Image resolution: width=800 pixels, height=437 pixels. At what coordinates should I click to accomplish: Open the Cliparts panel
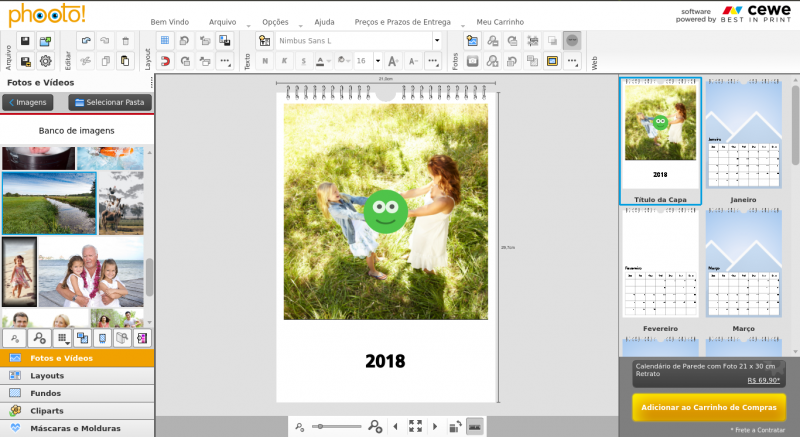[x=77, y=411]
